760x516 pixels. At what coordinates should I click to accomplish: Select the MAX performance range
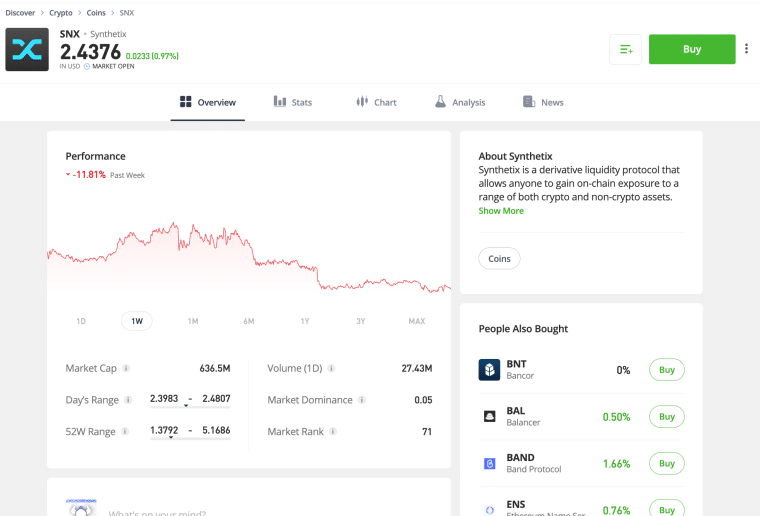tap(417, 321)
